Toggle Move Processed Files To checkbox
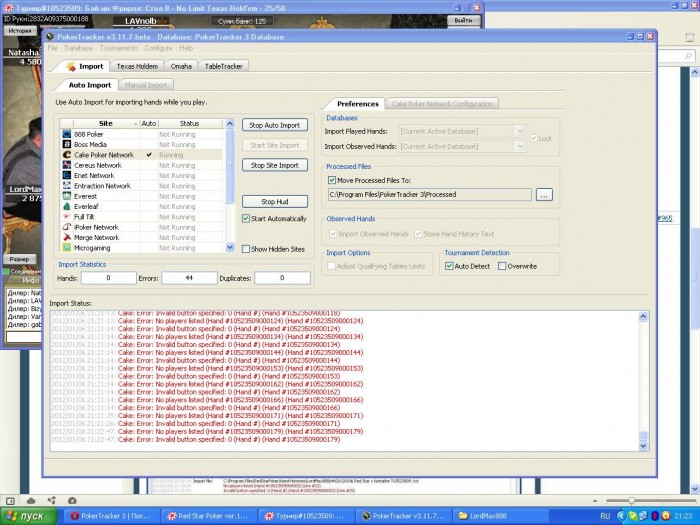The height and width of the screenshot is (525, 700). pos(332,180)
